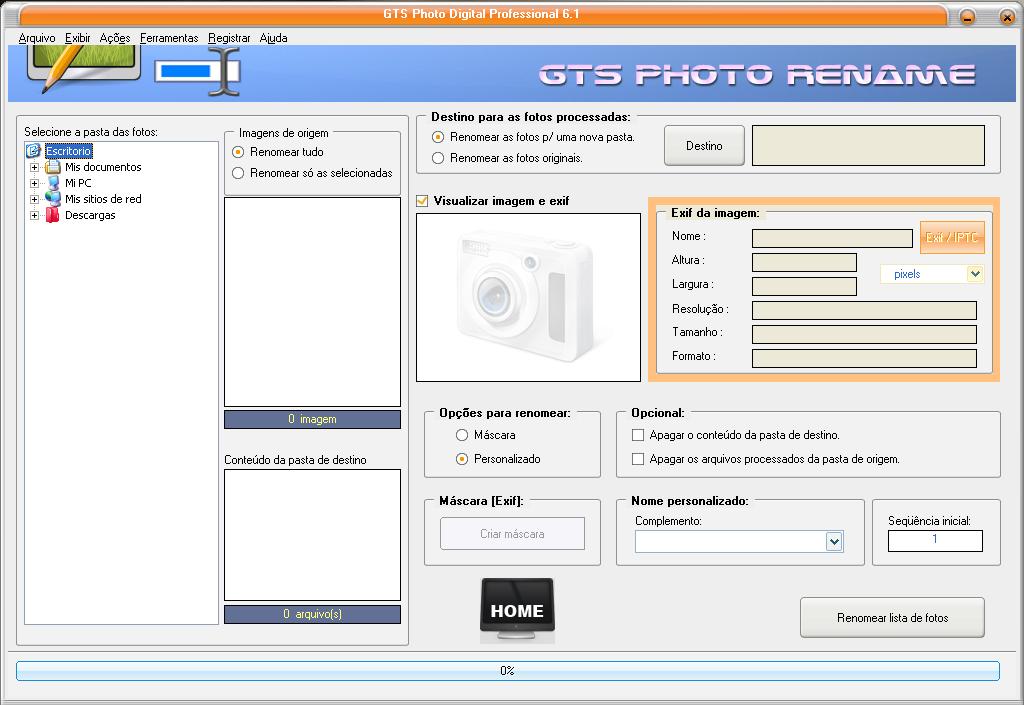Open the Ações menu

click(x=115, y=38)
